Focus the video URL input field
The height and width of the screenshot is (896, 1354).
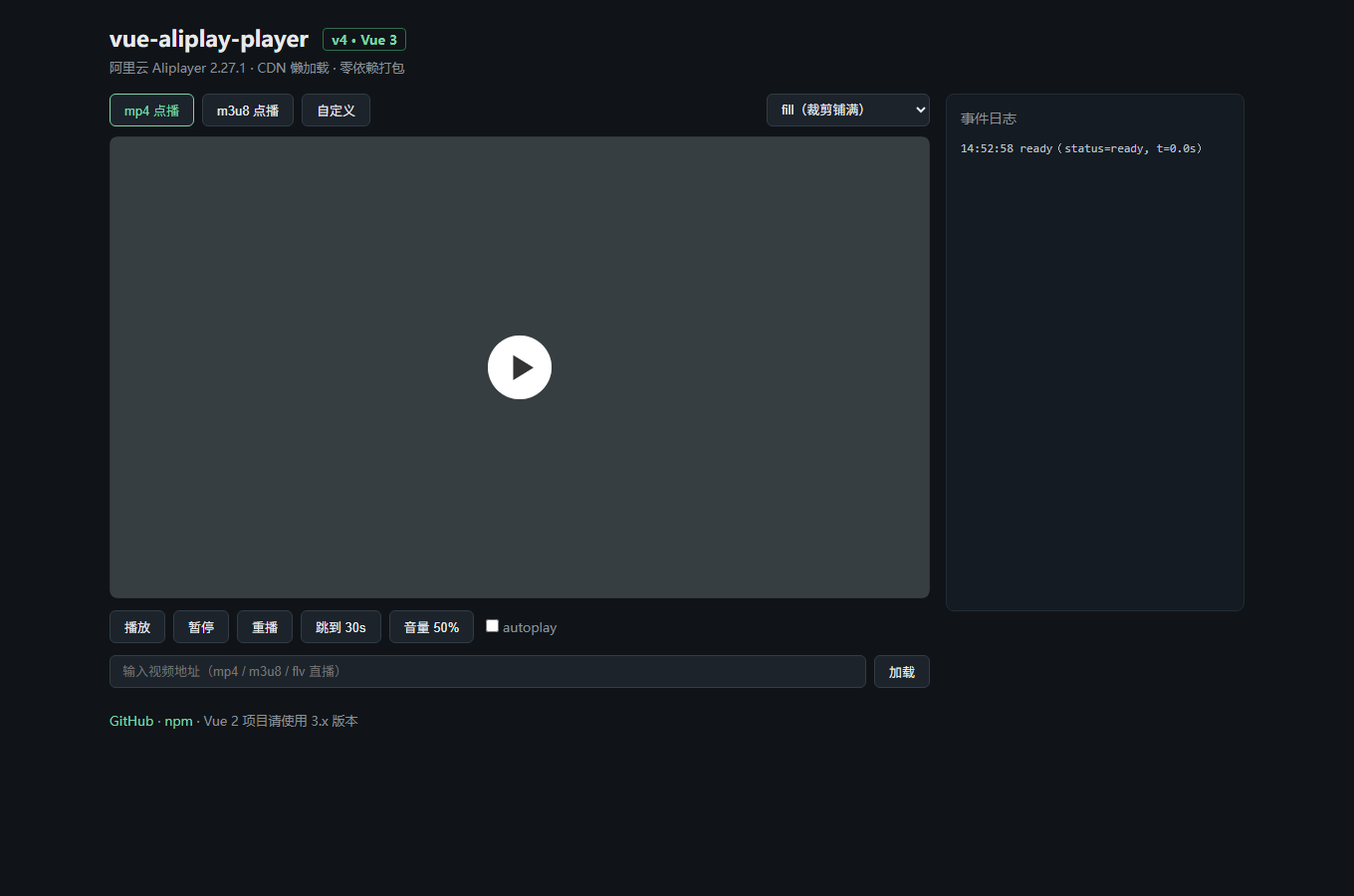click(x=488, y=672)
